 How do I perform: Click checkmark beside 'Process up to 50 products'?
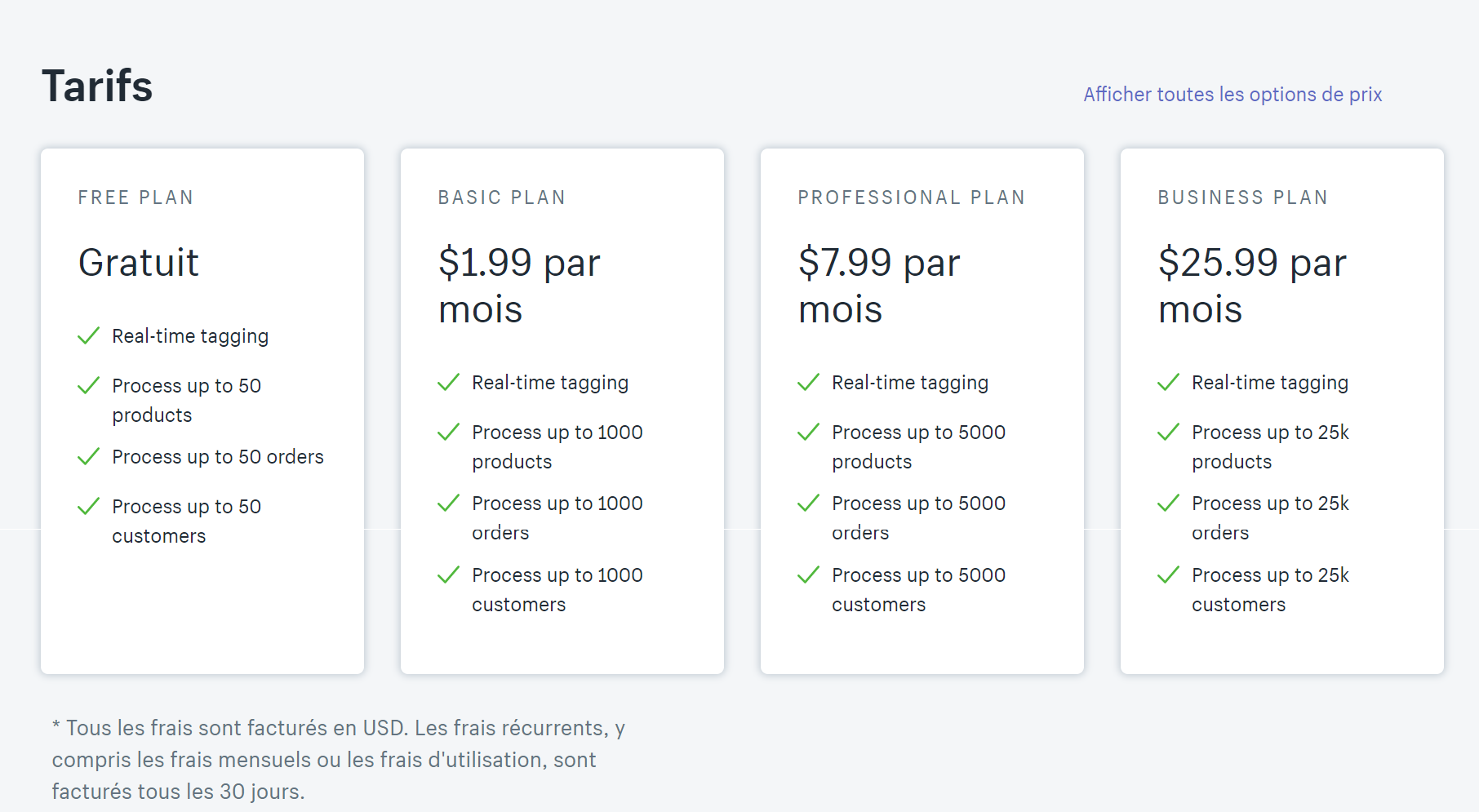[88, 386]
